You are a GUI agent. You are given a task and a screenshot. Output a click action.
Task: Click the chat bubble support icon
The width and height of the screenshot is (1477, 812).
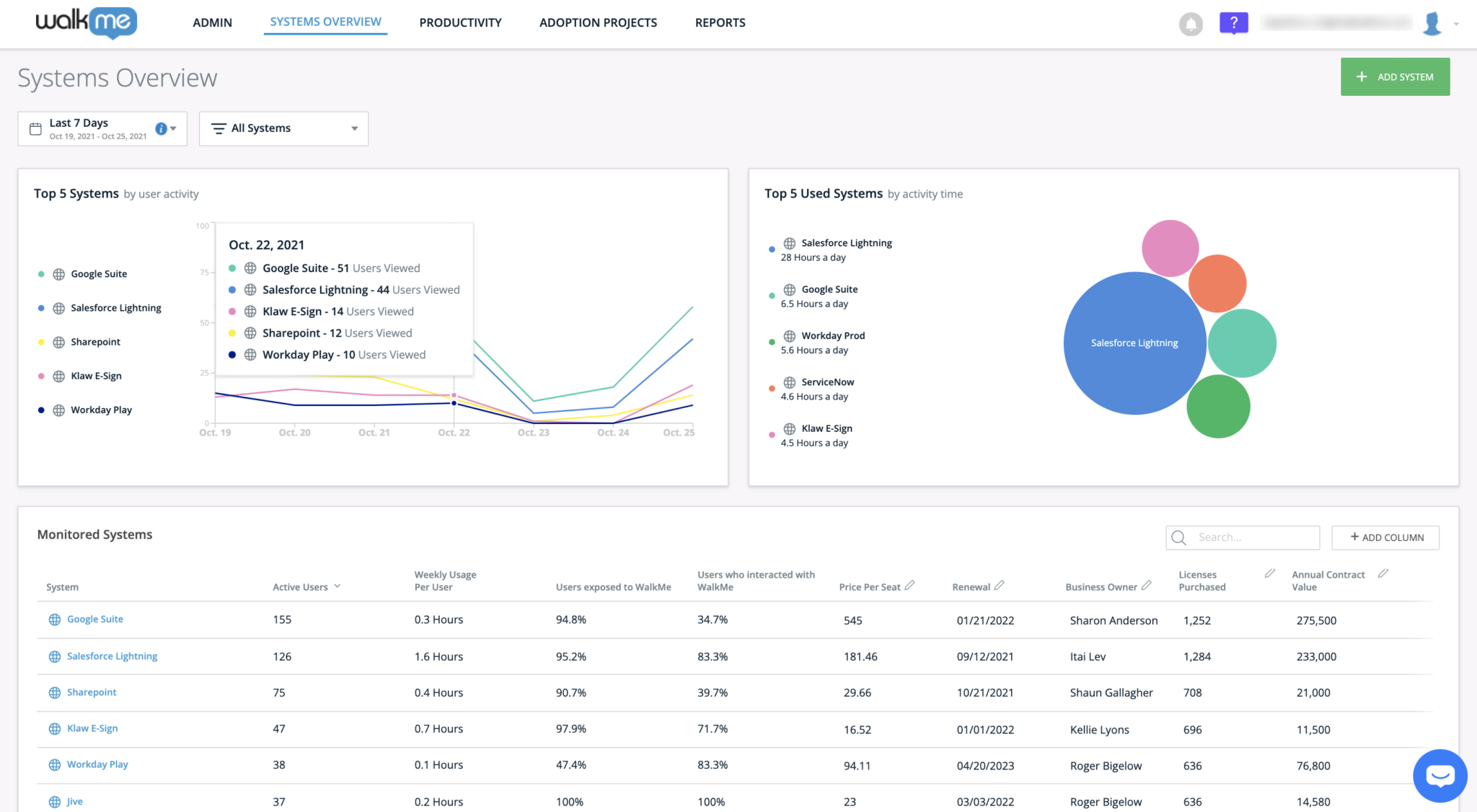1440,775
